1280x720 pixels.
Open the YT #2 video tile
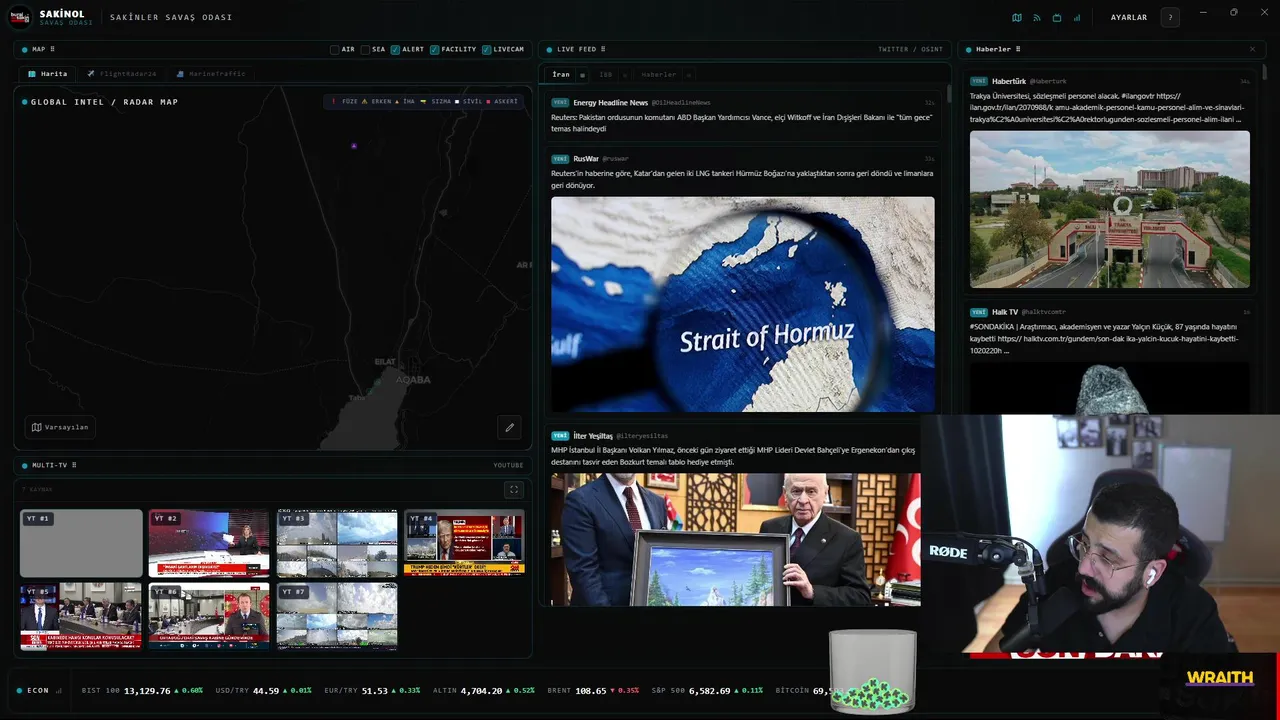(209, 544)
